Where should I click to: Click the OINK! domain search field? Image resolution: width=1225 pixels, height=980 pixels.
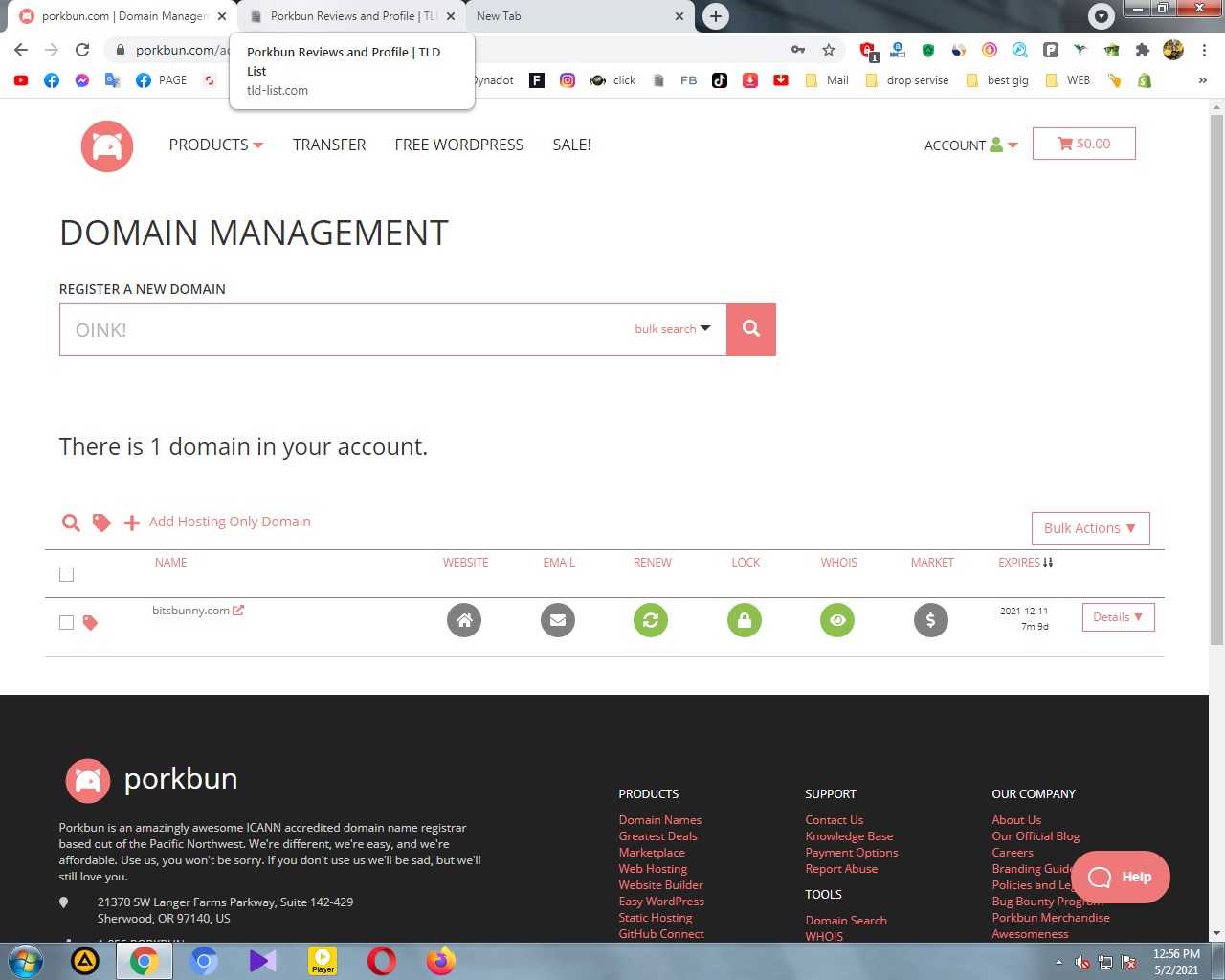(x=345, y=329)
